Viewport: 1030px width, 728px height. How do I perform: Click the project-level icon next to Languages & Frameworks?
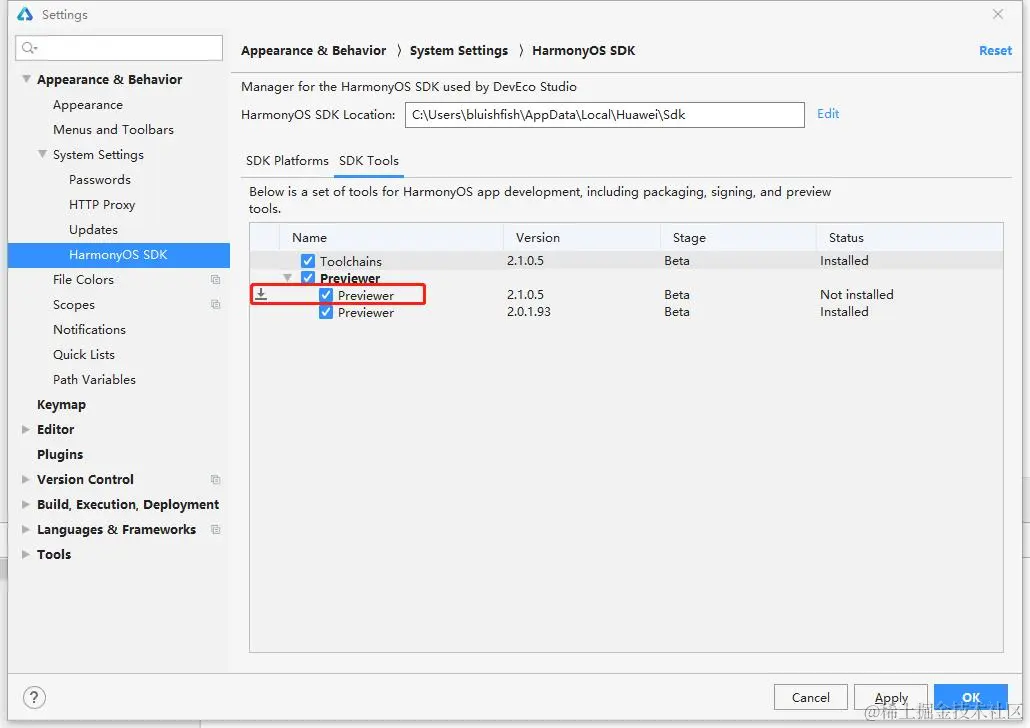click(215, 530)
